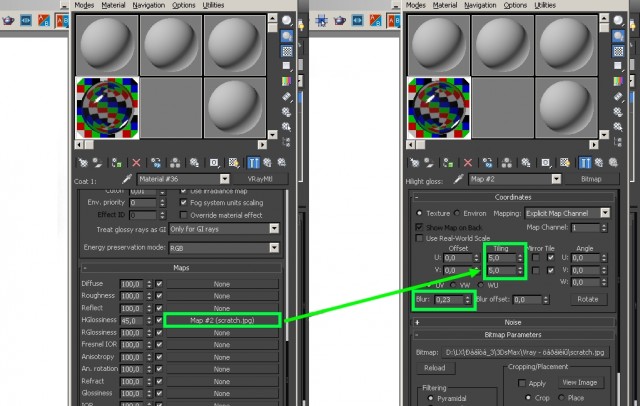
Task: Toggle Fog system units scaling checkbox
Action: click(x=184, y=202)
